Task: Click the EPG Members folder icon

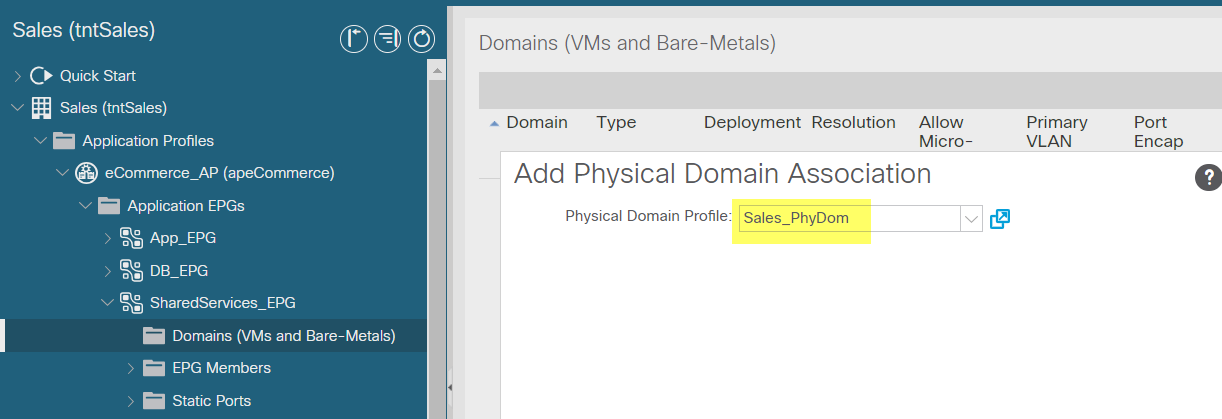Action: tap(154, 368)
